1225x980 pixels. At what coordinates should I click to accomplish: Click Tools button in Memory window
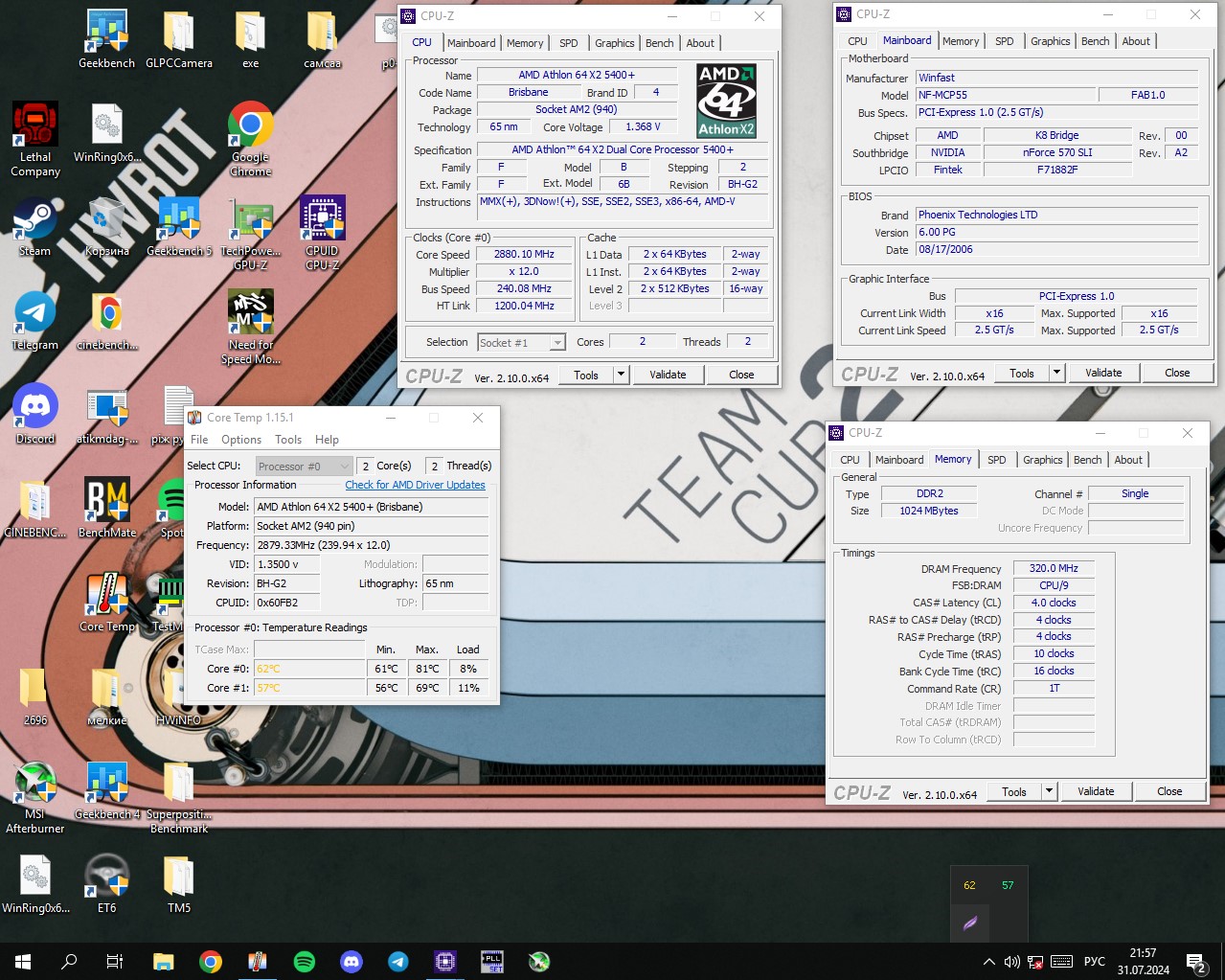click(x=1014, y=791)
